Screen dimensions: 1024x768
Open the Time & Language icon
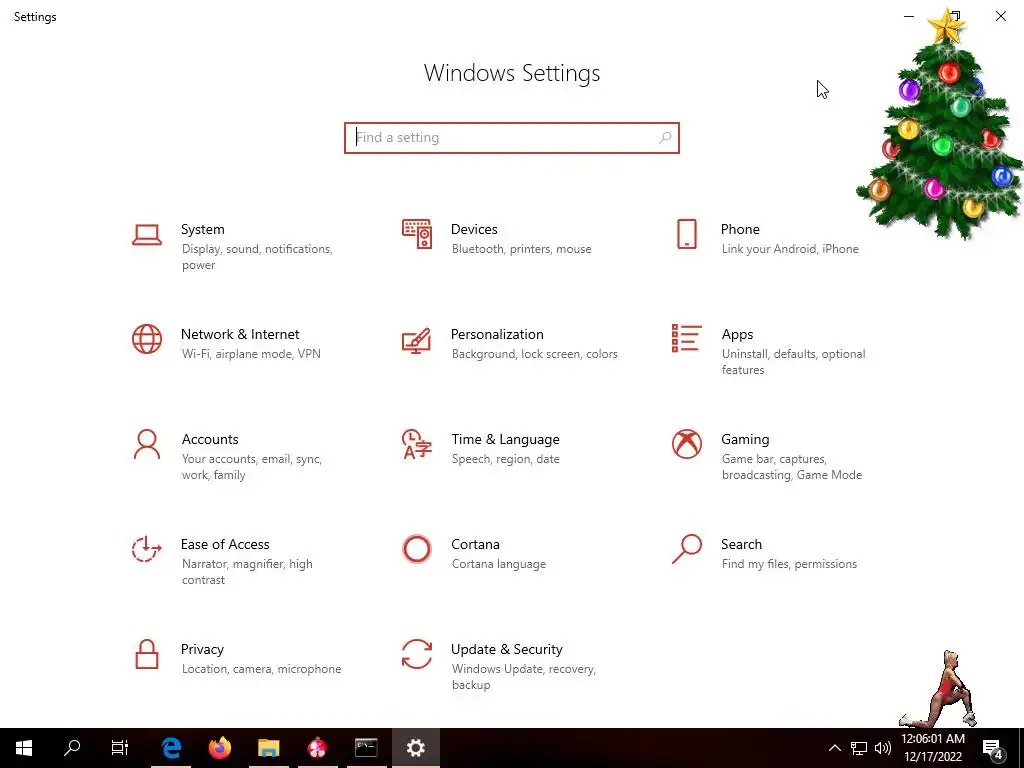pos(417,445)
